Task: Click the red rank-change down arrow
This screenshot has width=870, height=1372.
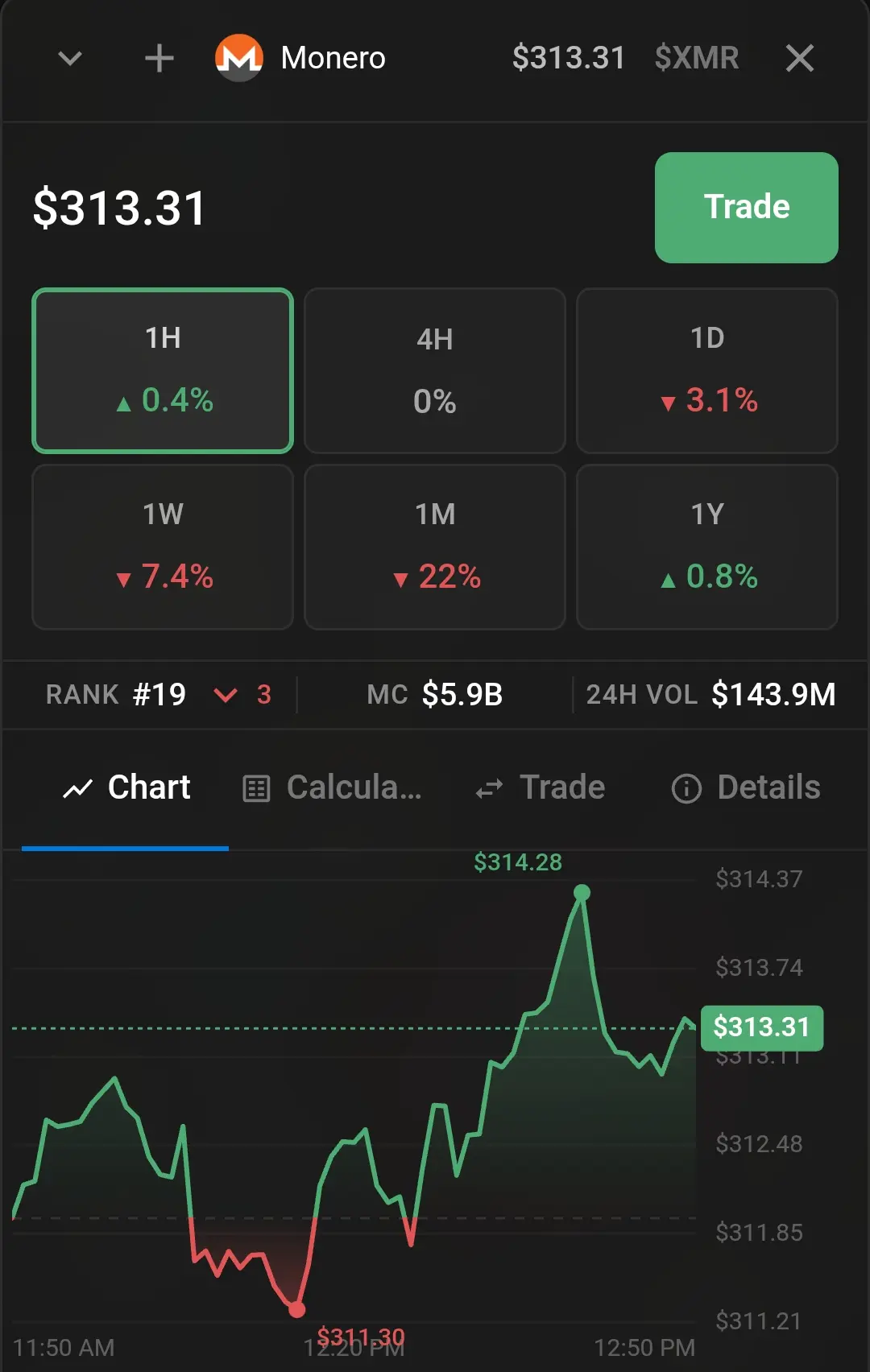Action: point(226,695)
